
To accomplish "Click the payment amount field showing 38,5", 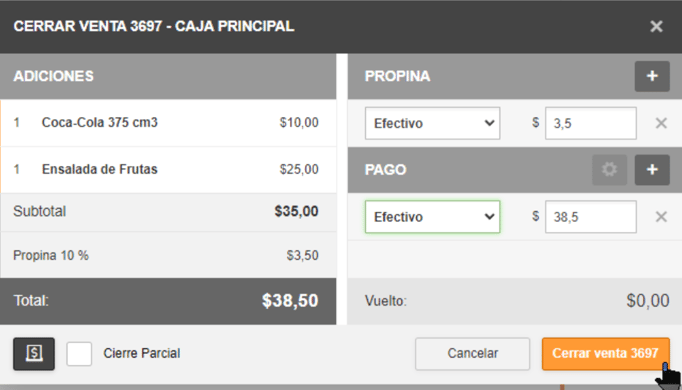I will 591,217.
